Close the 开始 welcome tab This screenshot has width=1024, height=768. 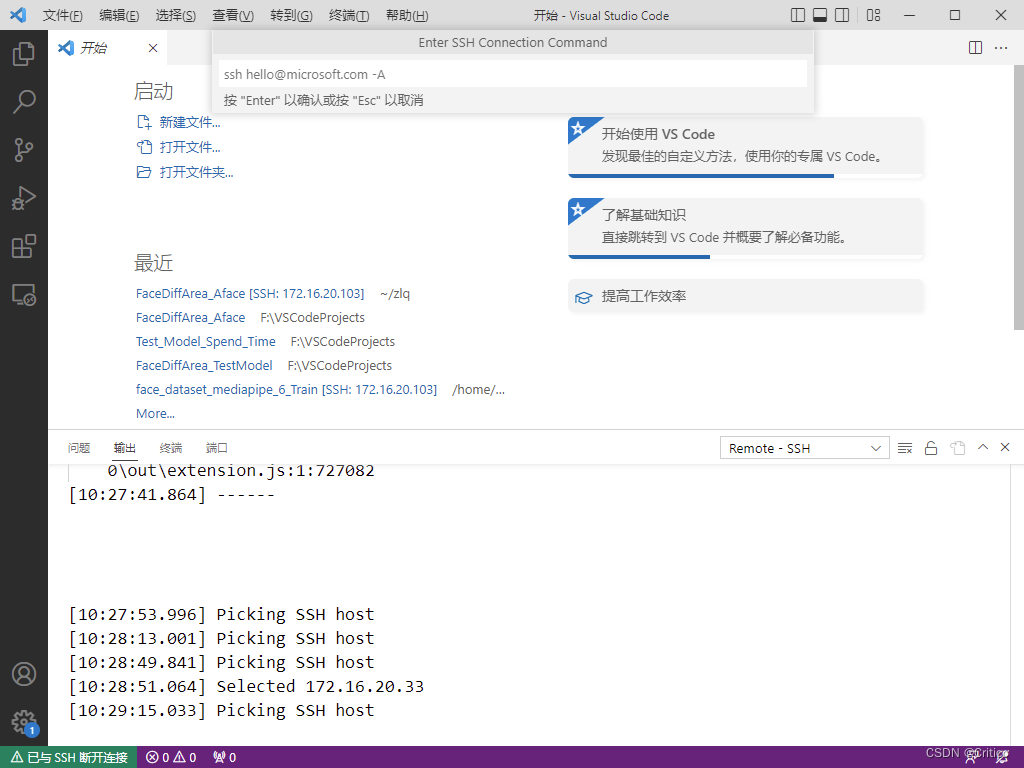click(153, 48)
